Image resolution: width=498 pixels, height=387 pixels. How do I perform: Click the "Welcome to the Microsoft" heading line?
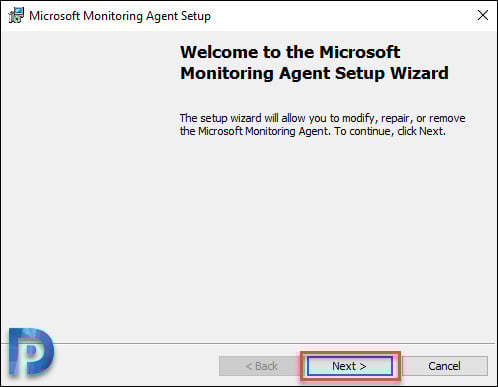click(290, 52)
